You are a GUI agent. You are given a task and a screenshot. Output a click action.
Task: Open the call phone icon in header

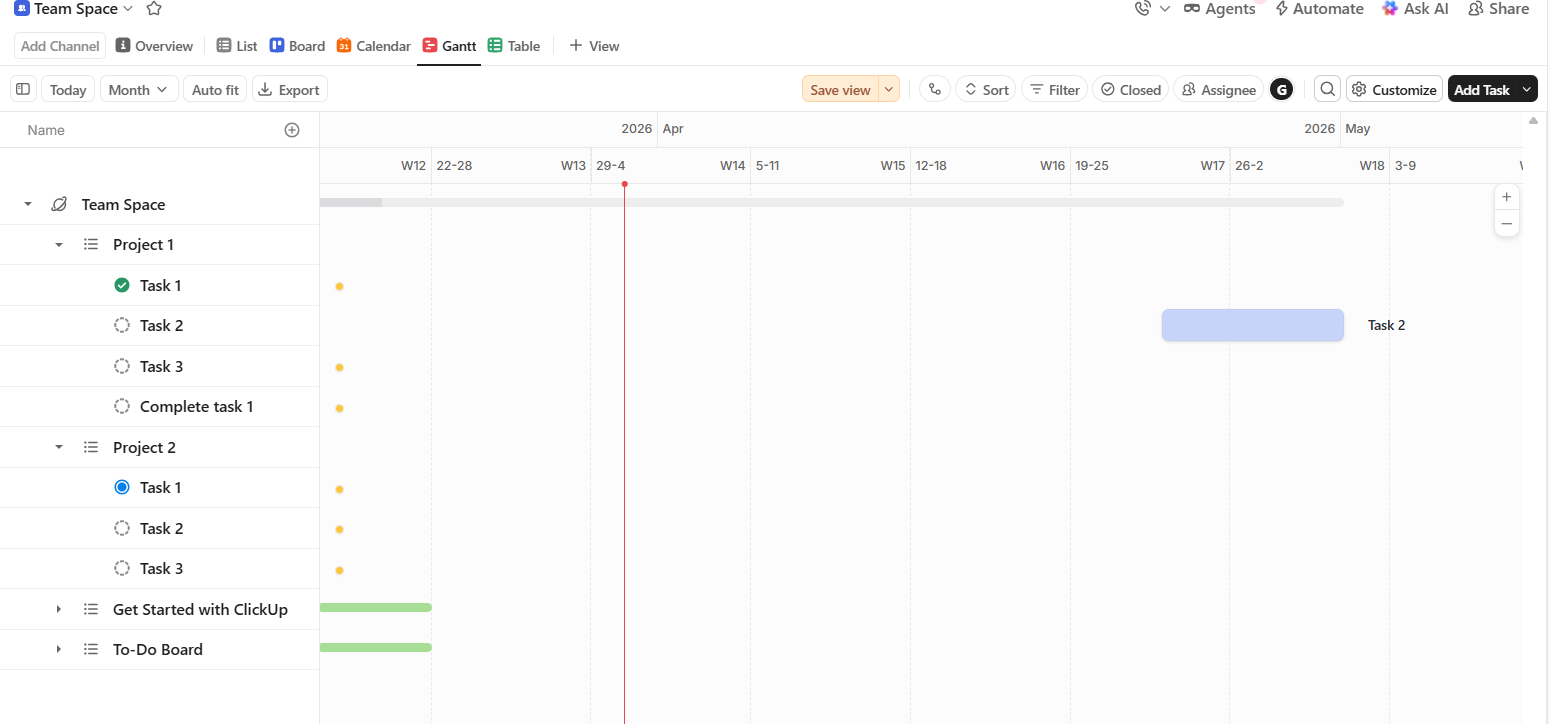click(x=1143, y=9)
